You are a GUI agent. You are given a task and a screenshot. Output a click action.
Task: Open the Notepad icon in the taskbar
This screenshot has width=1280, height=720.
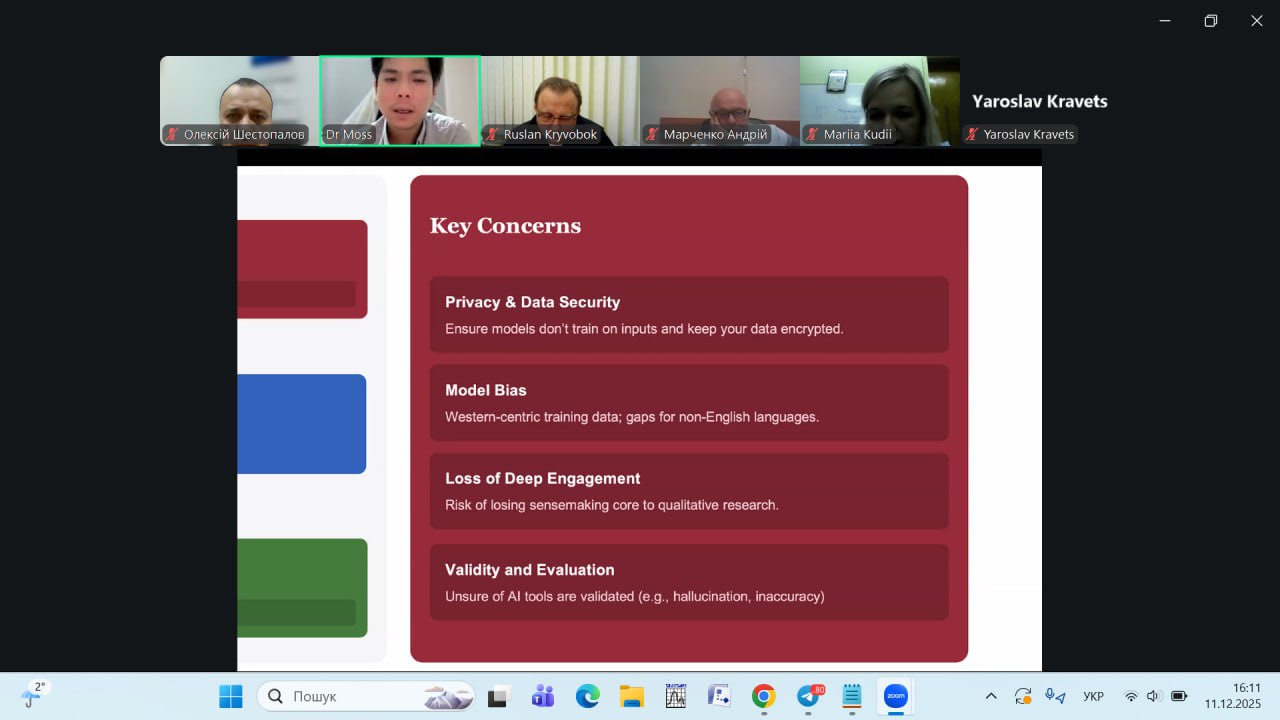coord(852,696)
